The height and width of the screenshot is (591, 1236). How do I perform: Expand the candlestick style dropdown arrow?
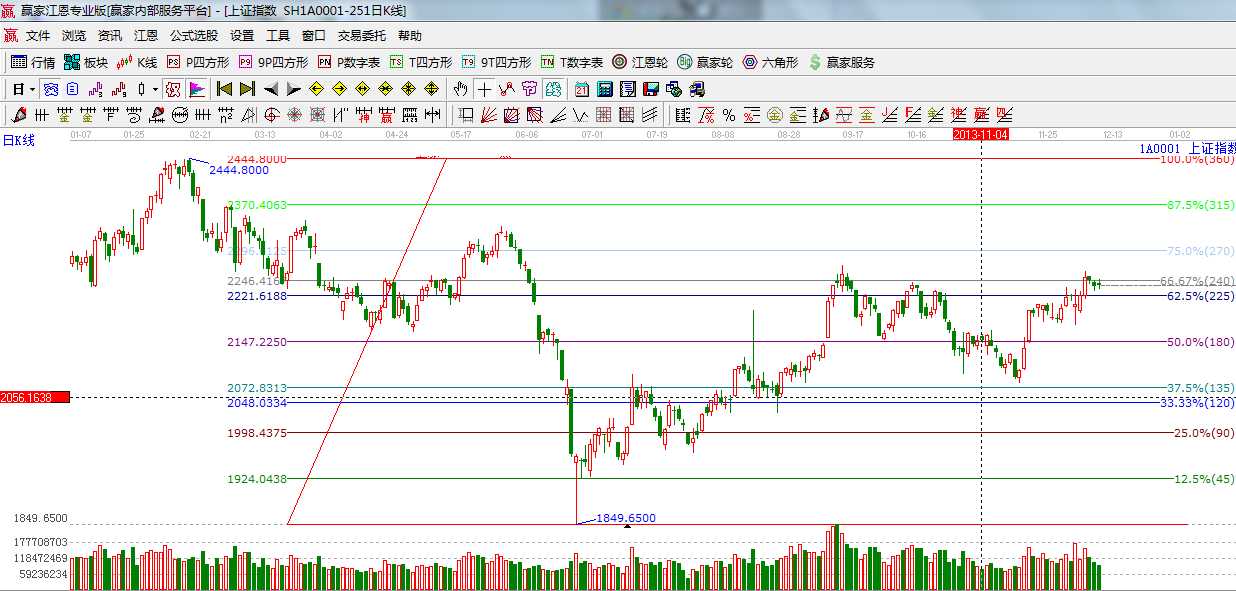coord(155,89)
